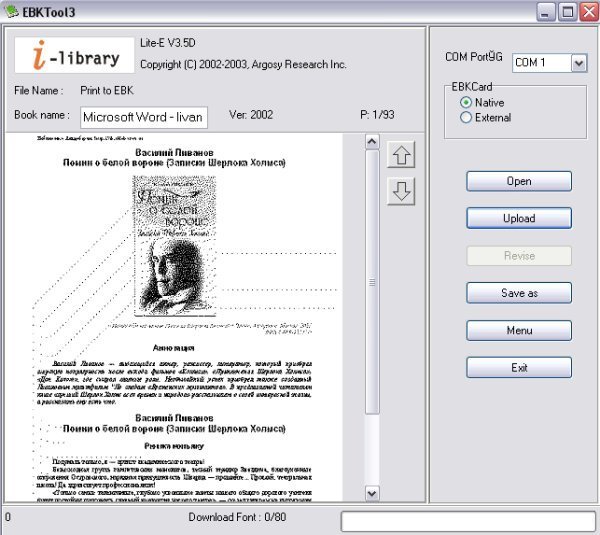Click the book cover image in preview
The height and width of the screenshot is (535, 600).
coord(174,246)
